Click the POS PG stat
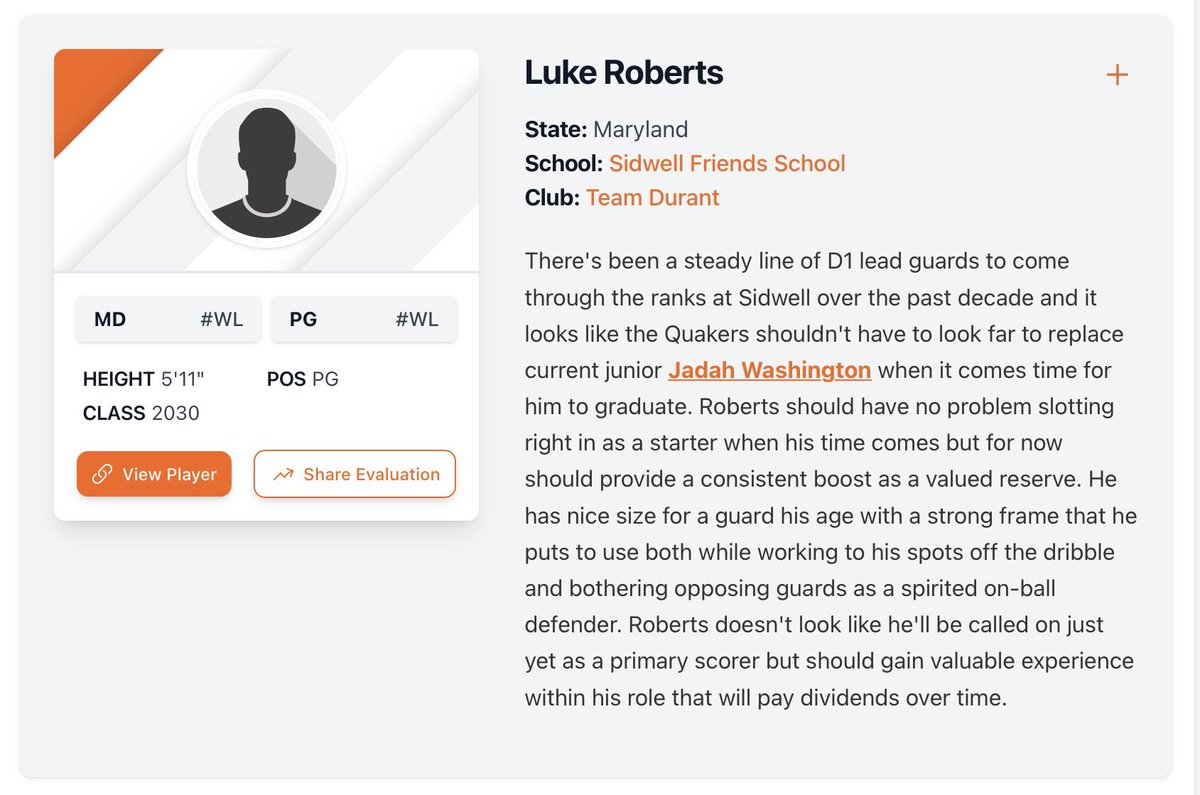 pyautogui.click(x=303, y=380)
